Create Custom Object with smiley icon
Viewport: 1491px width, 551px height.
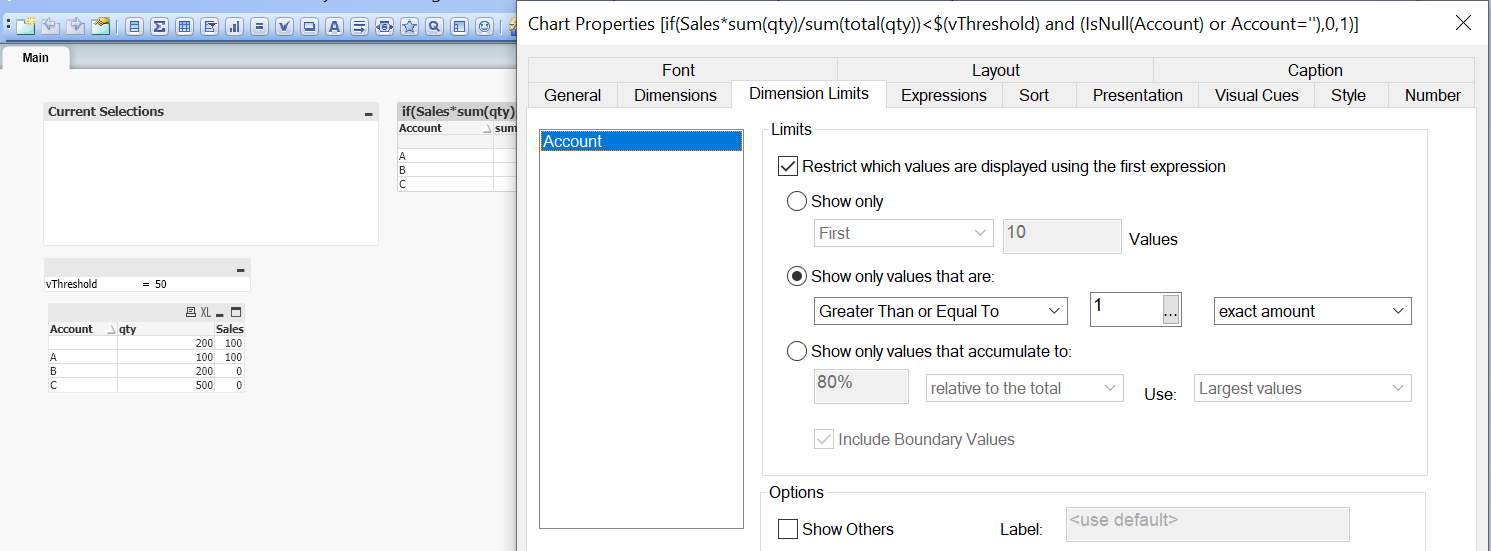coord(485,27)
